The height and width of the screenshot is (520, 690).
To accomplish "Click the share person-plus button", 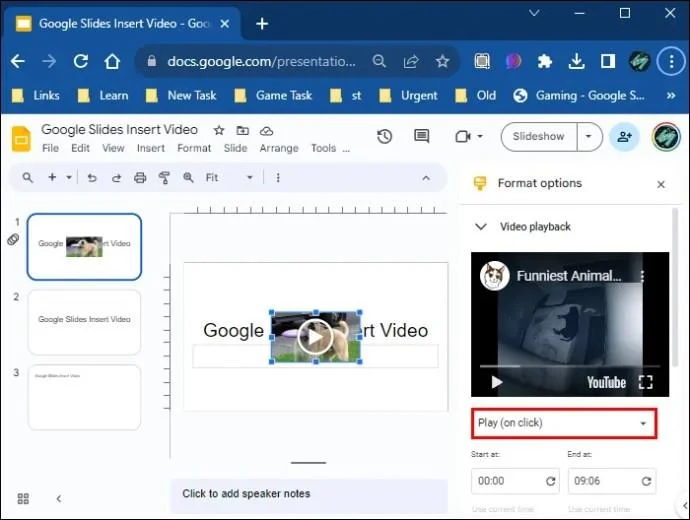I will tap(624, 137).
